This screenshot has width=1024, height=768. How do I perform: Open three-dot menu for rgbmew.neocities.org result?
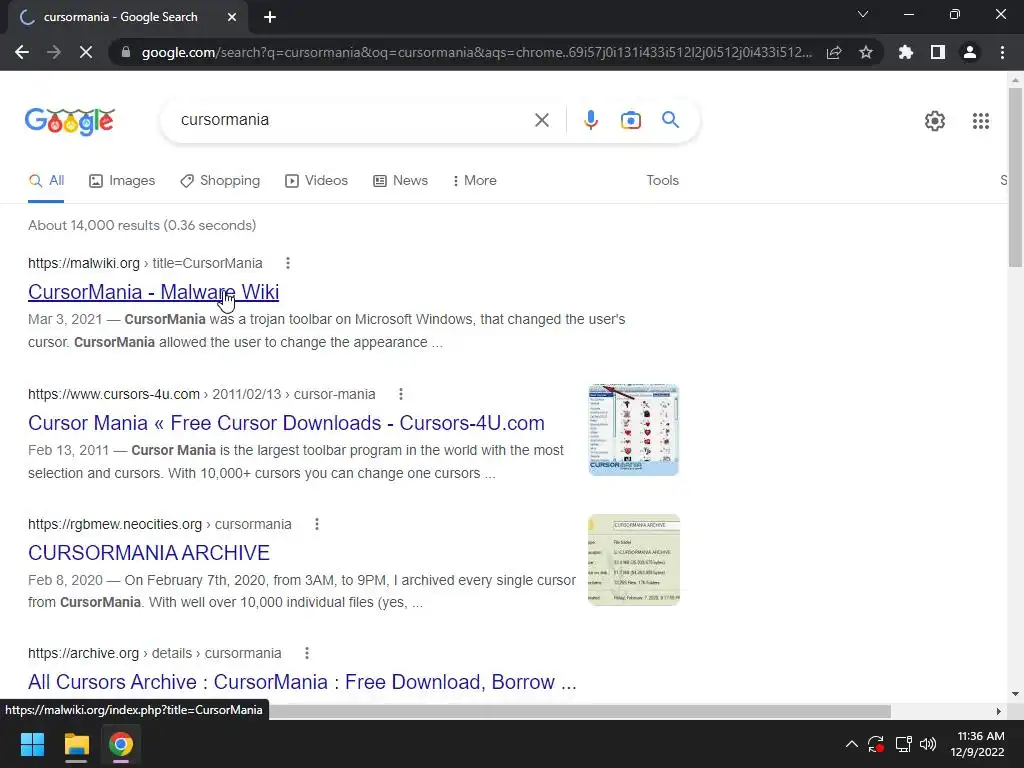point(317,524)
